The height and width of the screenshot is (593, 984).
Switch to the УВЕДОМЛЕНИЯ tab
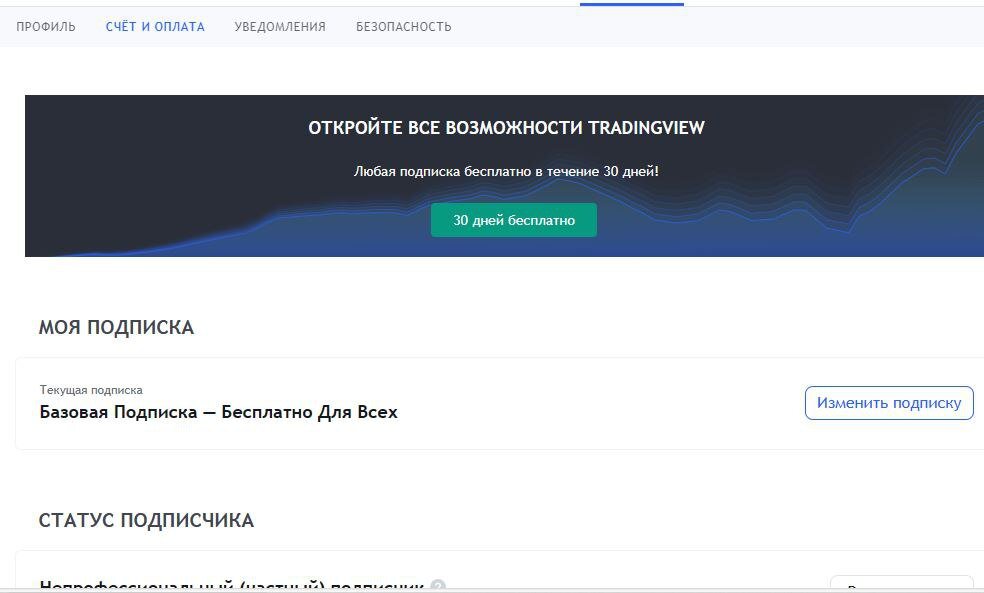[280, 26]
